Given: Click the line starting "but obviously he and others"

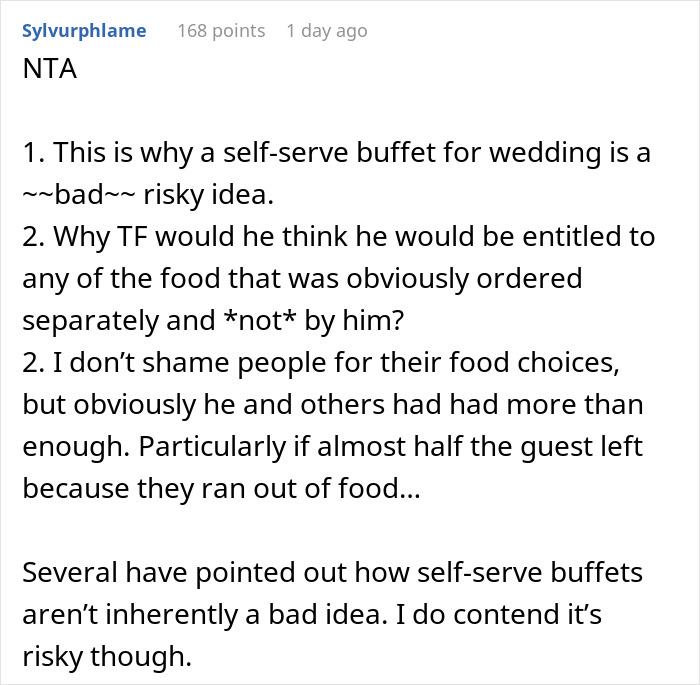Looking at the screenshot, I should (332, 405).
